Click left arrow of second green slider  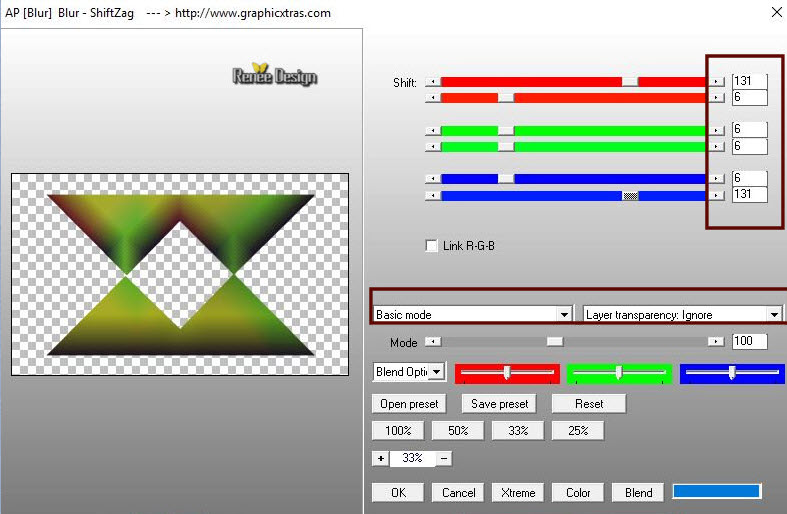point(433,147)
